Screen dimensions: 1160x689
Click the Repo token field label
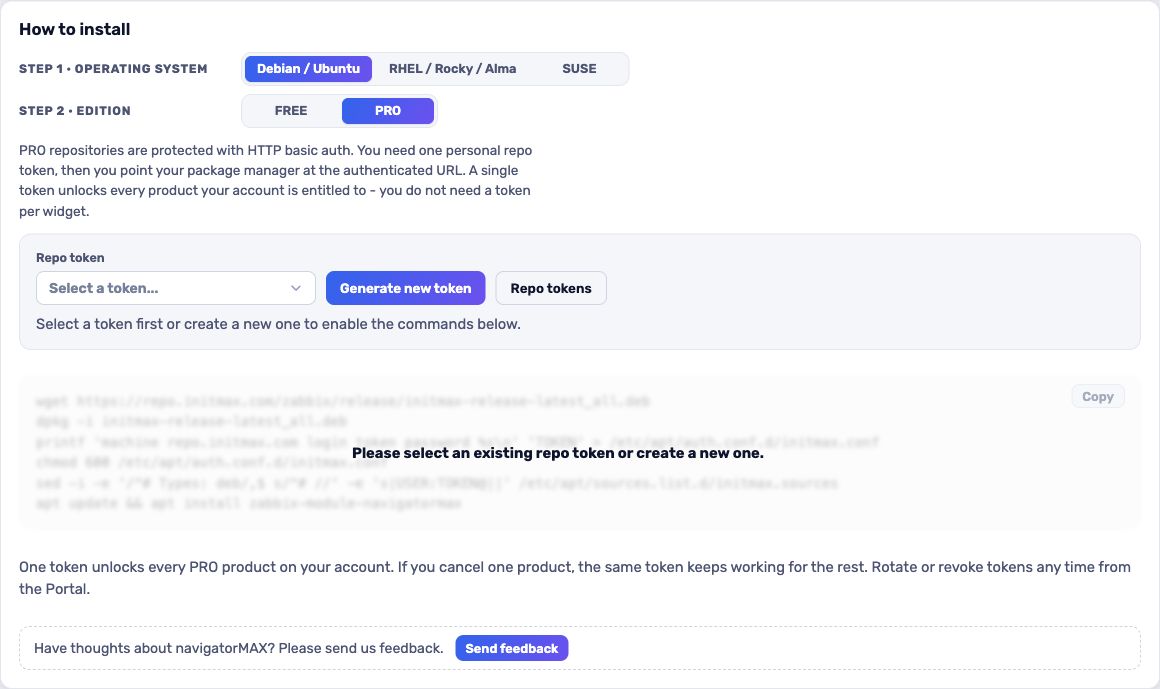click(70, 258)
